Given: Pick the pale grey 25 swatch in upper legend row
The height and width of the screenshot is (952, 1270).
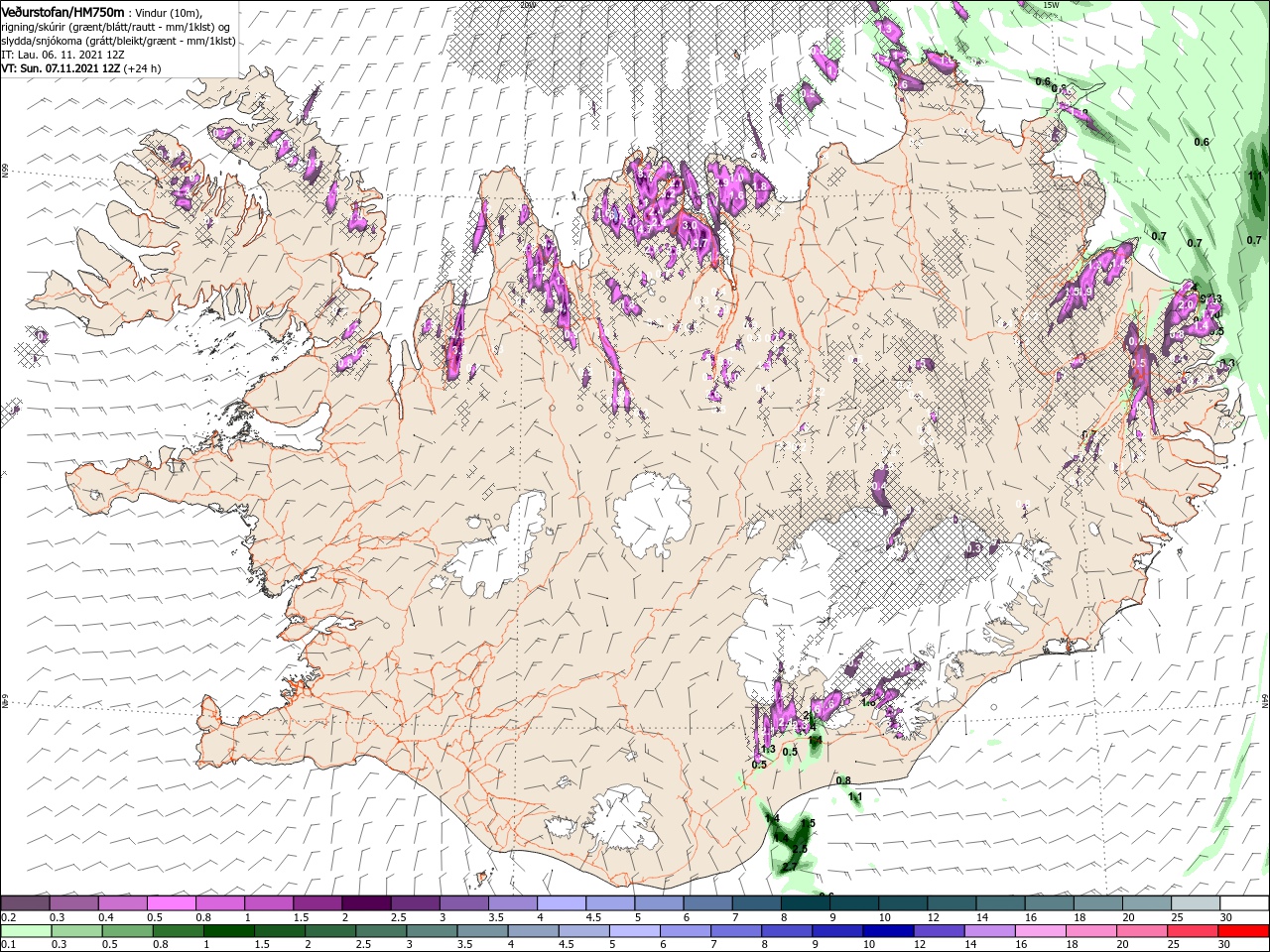Looking at the screenshot, I should 1196,903.
